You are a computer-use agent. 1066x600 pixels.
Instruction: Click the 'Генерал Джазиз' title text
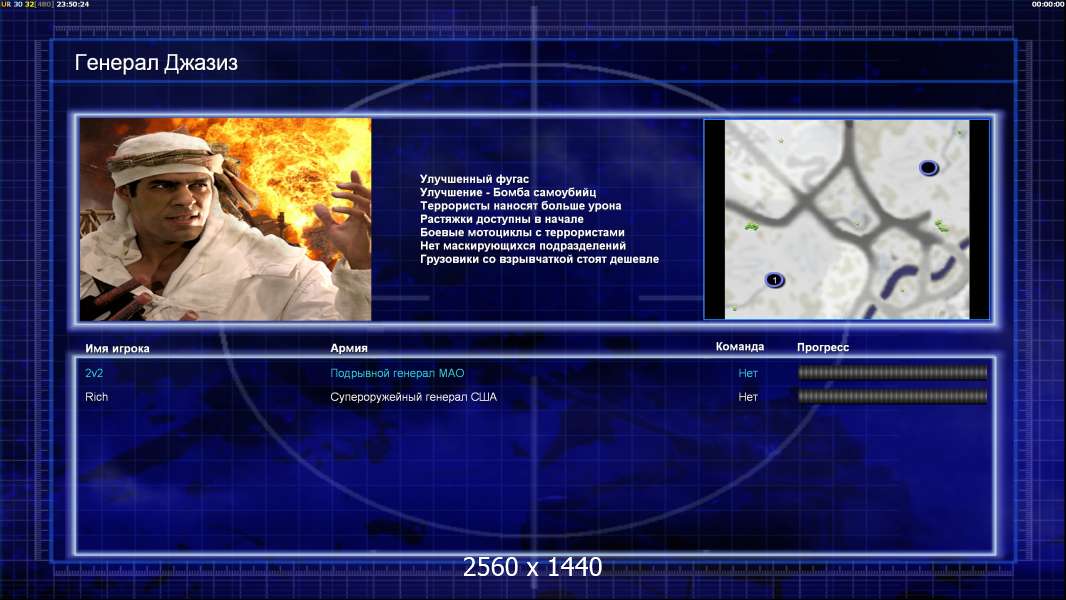point(156,63)
